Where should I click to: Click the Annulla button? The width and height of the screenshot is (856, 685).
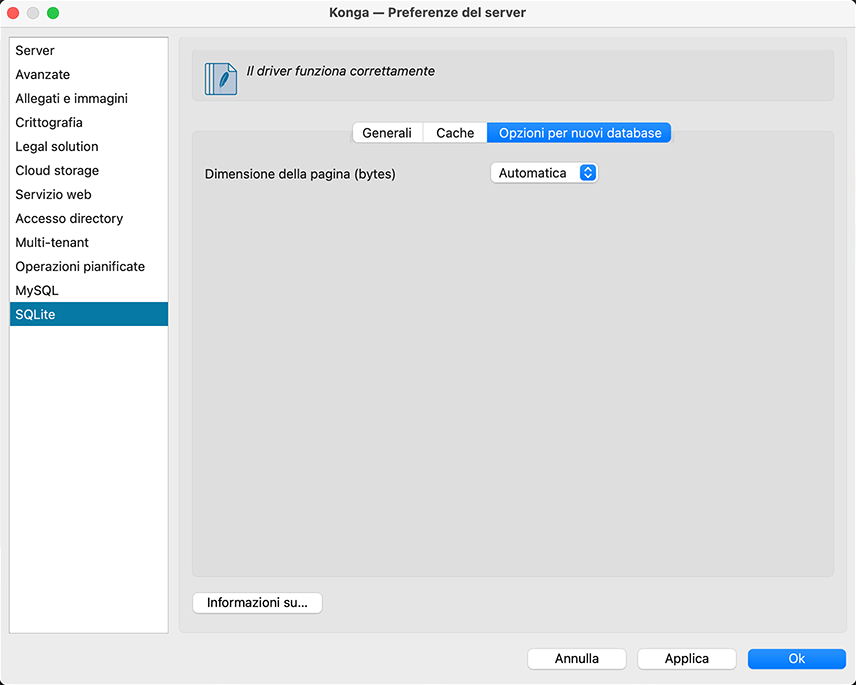point(577,659)
